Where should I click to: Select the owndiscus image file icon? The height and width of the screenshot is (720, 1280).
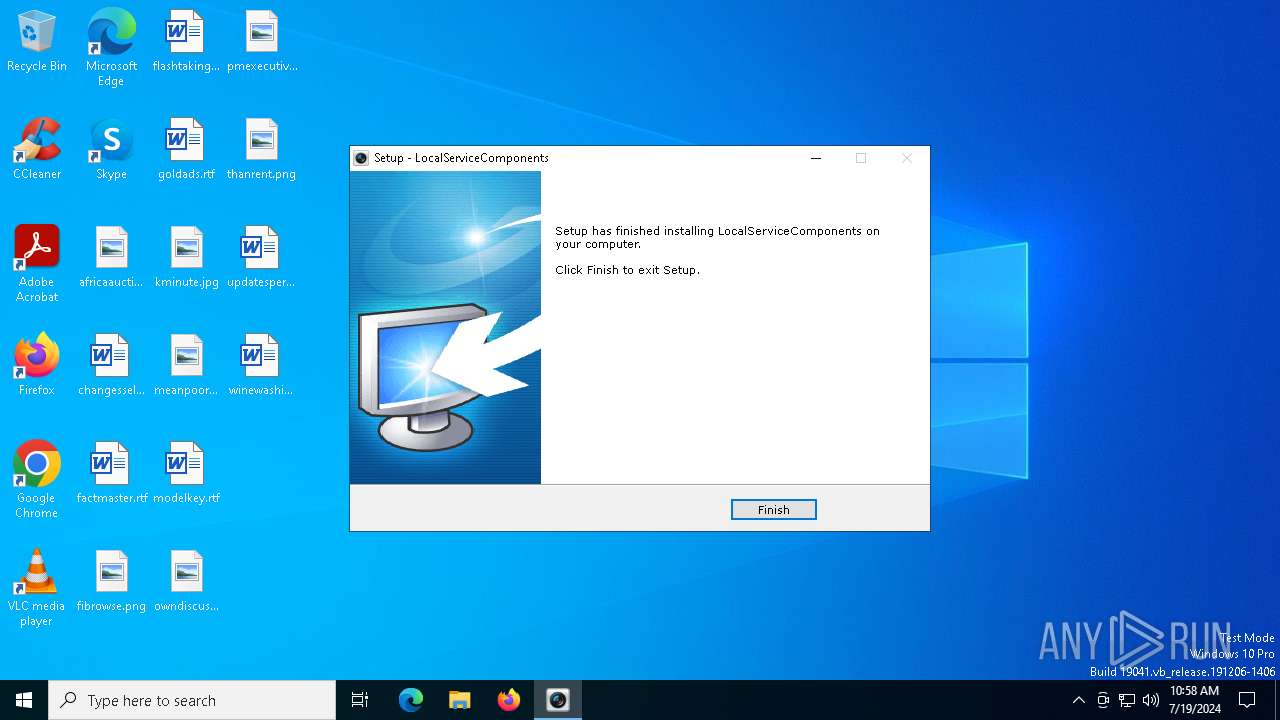[186, 582]
